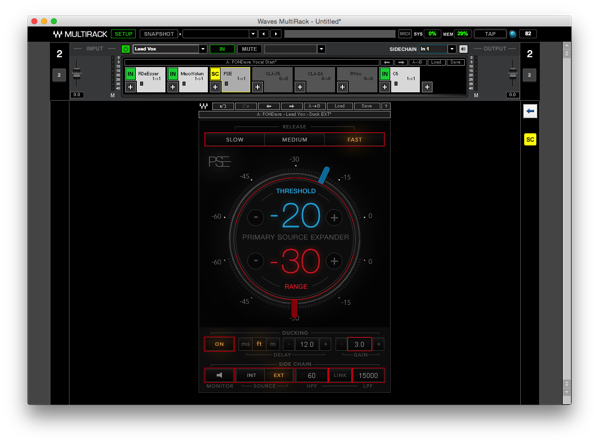The width and height of the screenshot is (599, 444).
Task: Click the yellow SC button on the right sidebar
Action: pos(530,139)
